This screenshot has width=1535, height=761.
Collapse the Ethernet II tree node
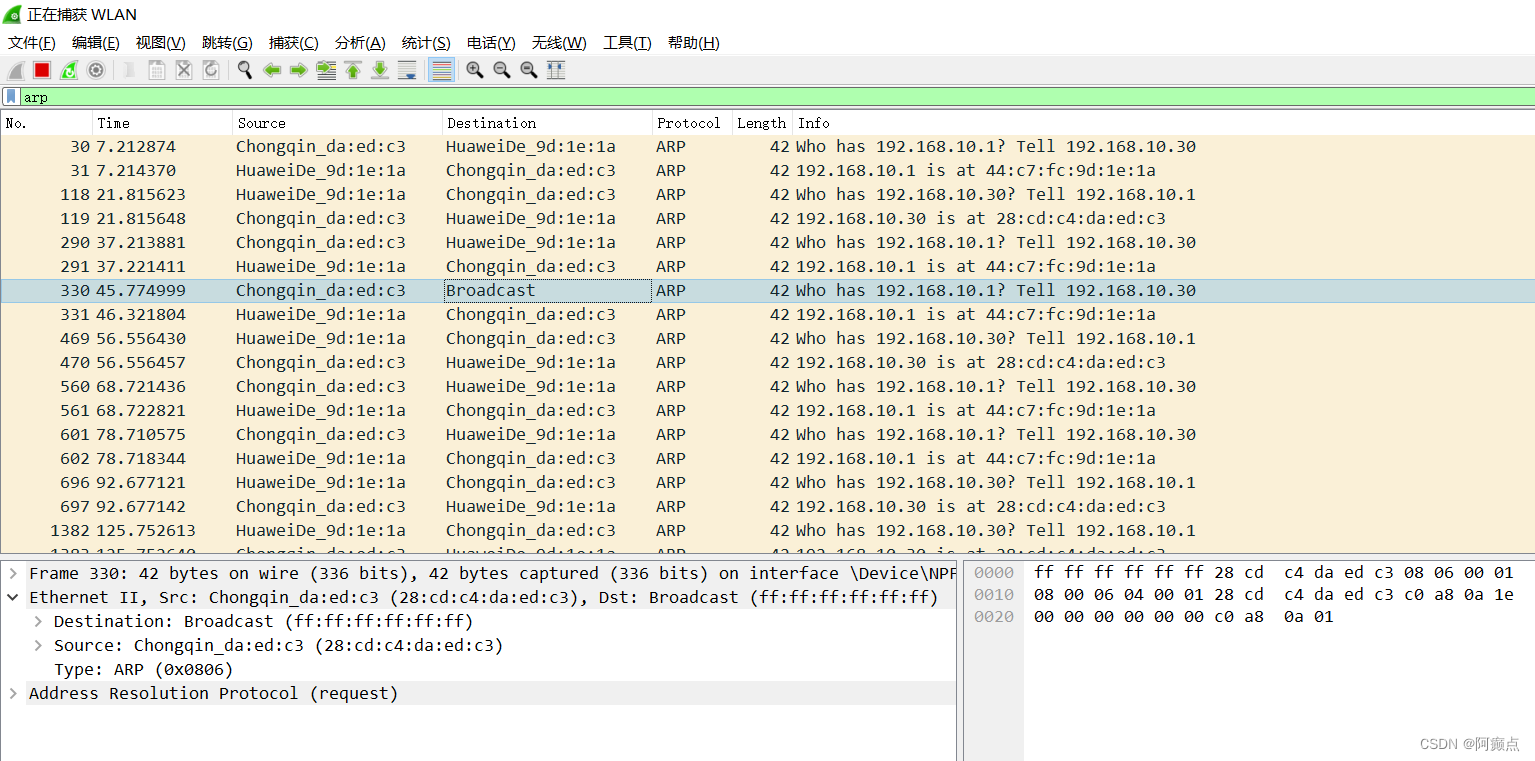click(x=13, y=597)
